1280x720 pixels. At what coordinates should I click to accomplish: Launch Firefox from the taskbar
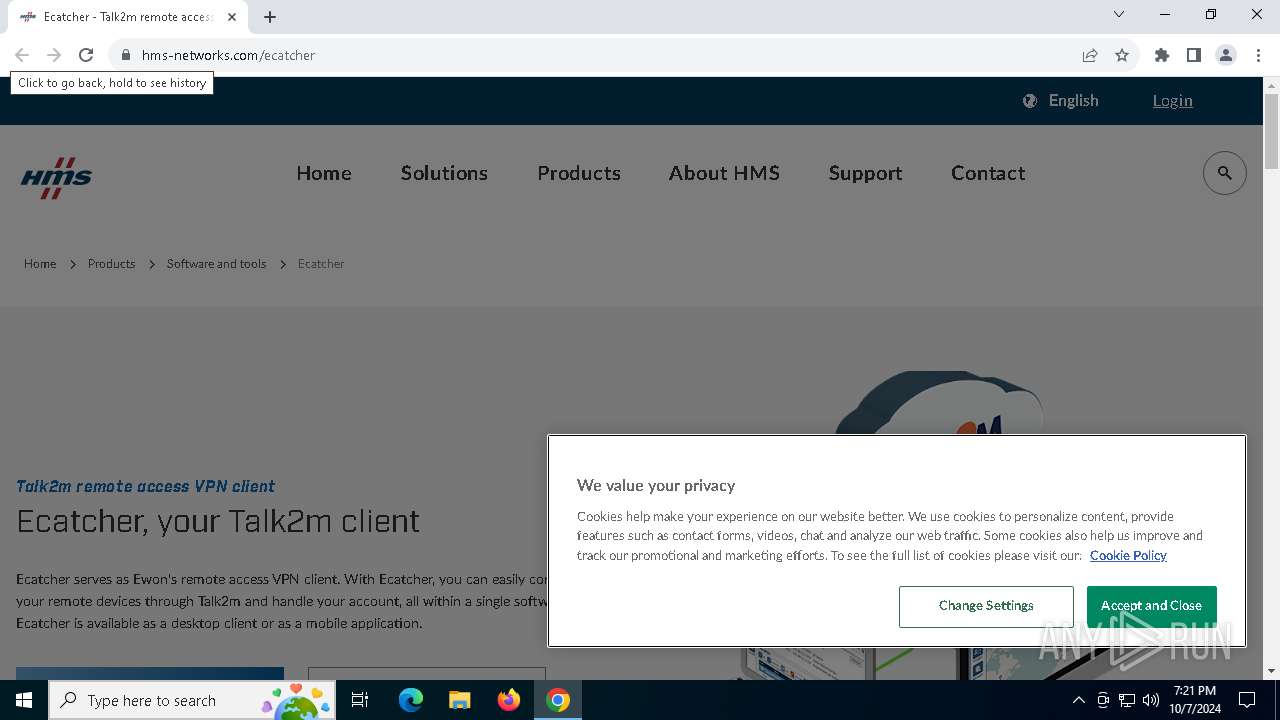(509, 700)
